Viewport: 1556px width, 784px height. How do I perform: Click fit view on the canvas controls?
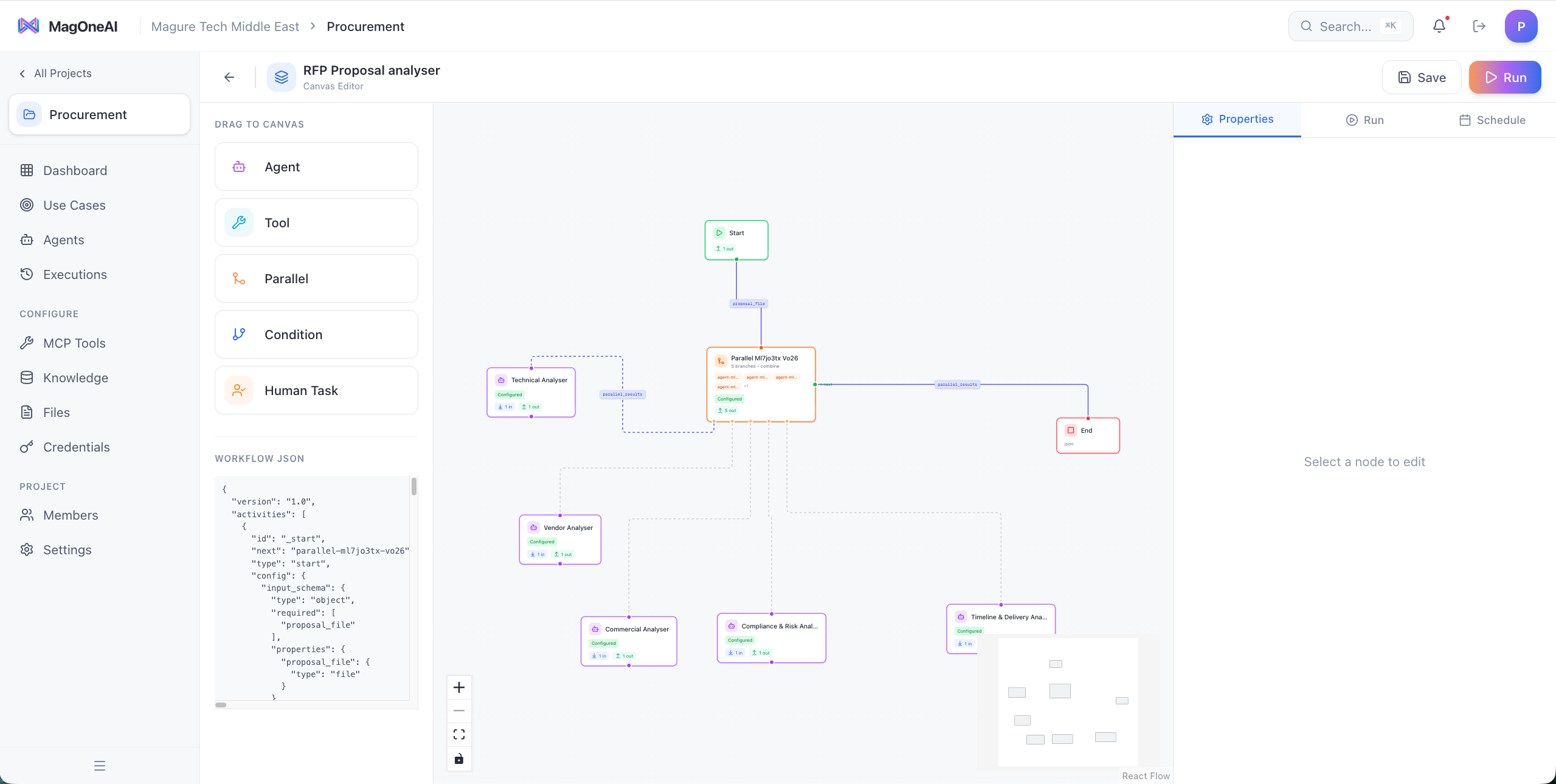tap(459, 734)
